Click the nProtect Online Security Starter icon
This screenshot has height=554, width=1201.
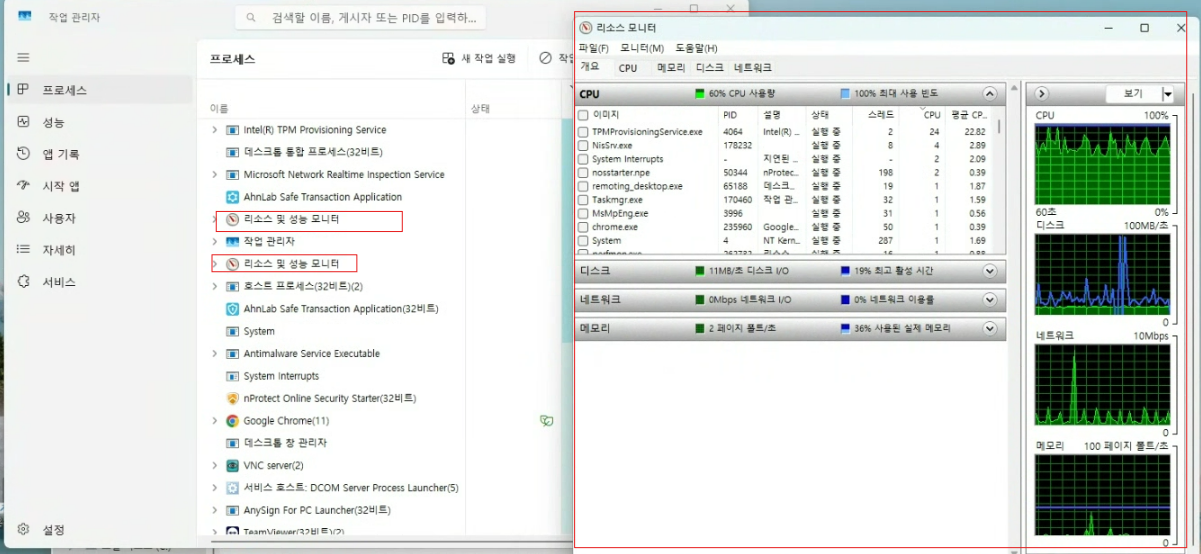233,398
